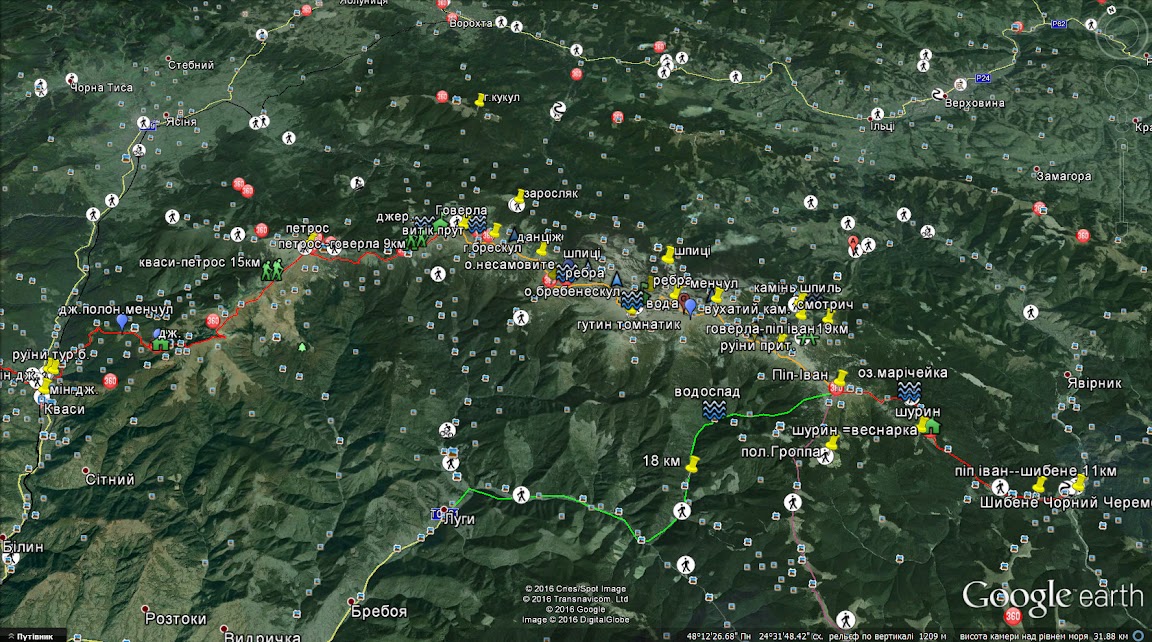Click the pushpin next to пол.Гроппа
The image size is (1152, 642).
click(x=832, y=443)
